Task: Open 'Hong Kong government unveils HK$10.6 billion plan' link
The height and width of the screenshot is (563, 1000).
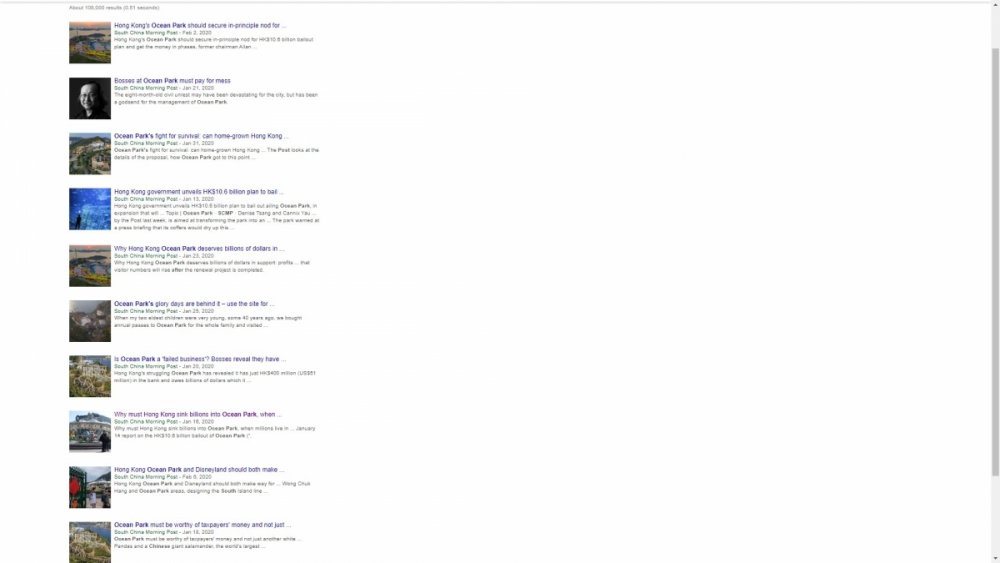Action: click(198, 191)
